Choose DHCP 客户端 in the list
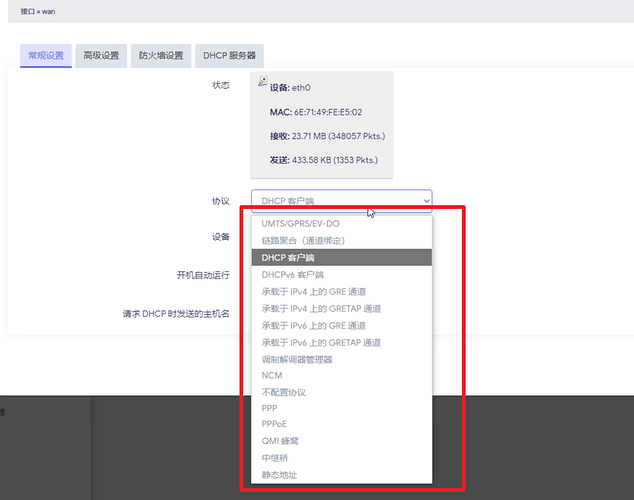The height and width of the screenshot is (500, 634). coord(342,257)
